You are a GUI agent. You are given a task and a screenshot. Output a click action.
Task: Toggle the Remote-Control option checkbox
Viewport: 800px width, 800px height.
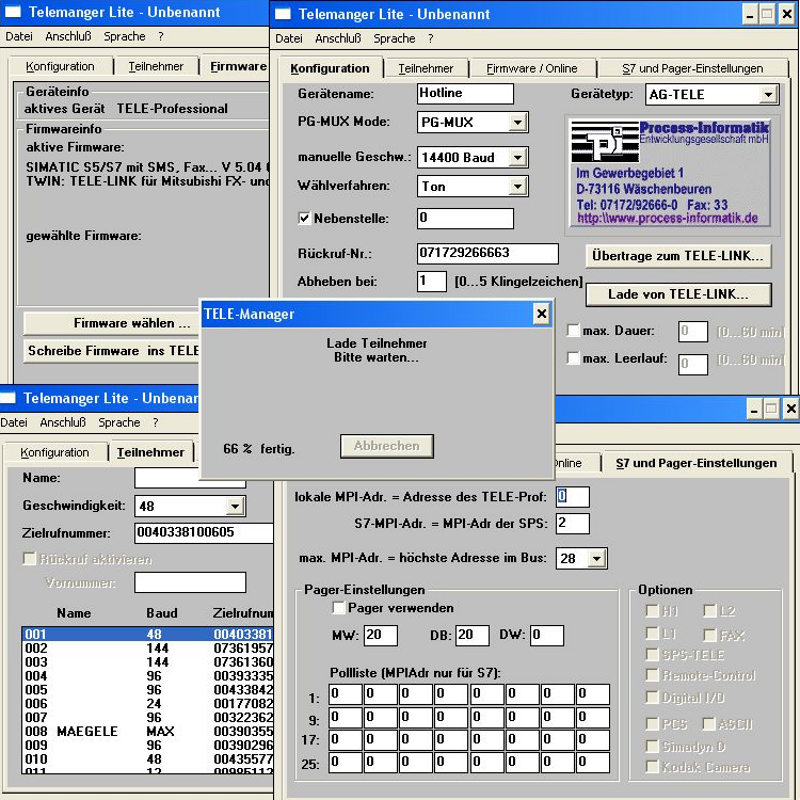tap(652, 675)
